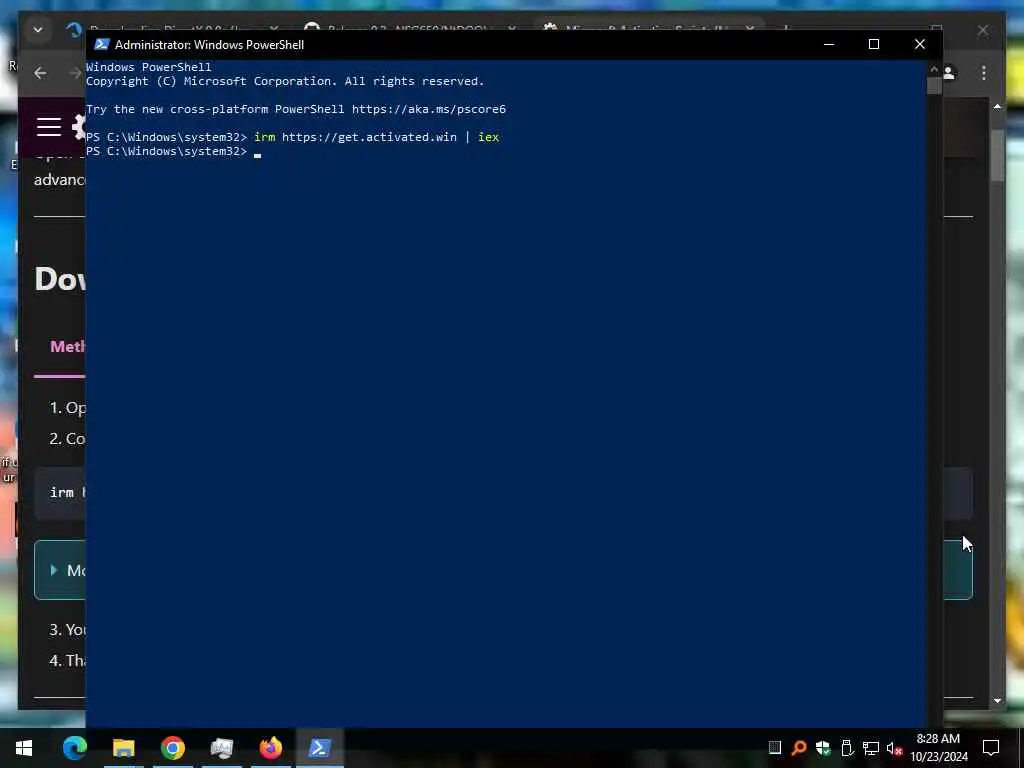
Task: Minimize the PowerShell window
Action: point(829,44)
